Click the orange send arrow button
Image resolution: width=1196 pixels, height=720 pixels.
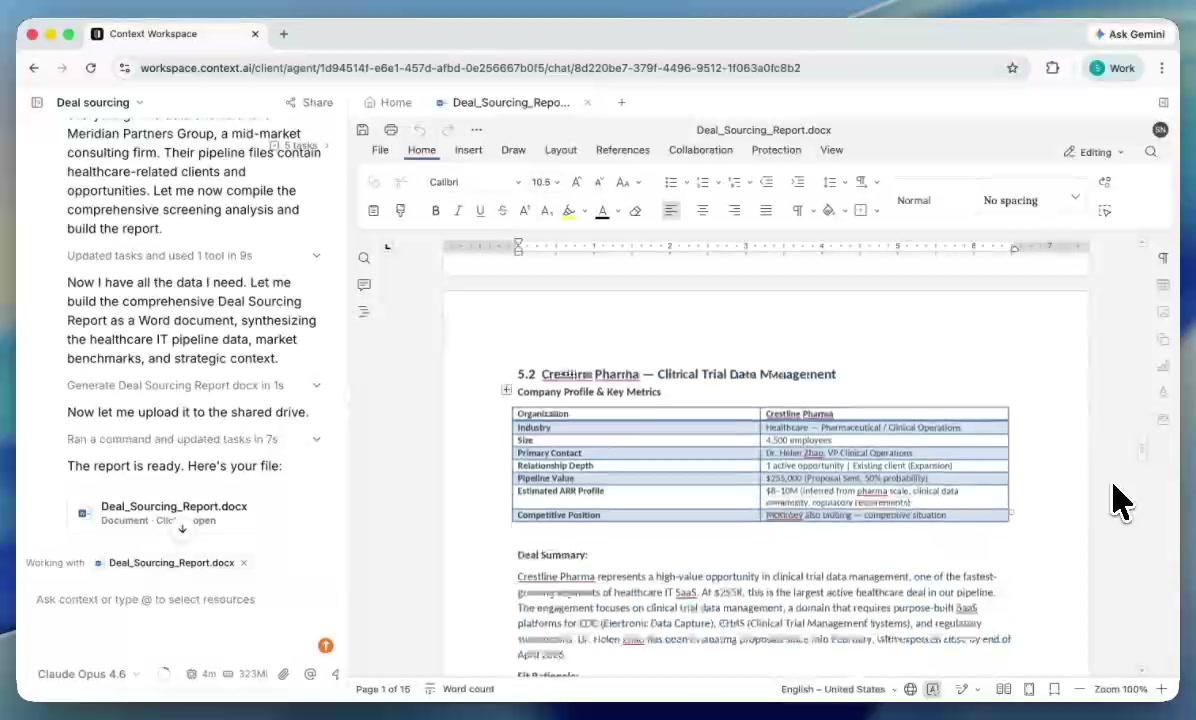tap(325, 646)
